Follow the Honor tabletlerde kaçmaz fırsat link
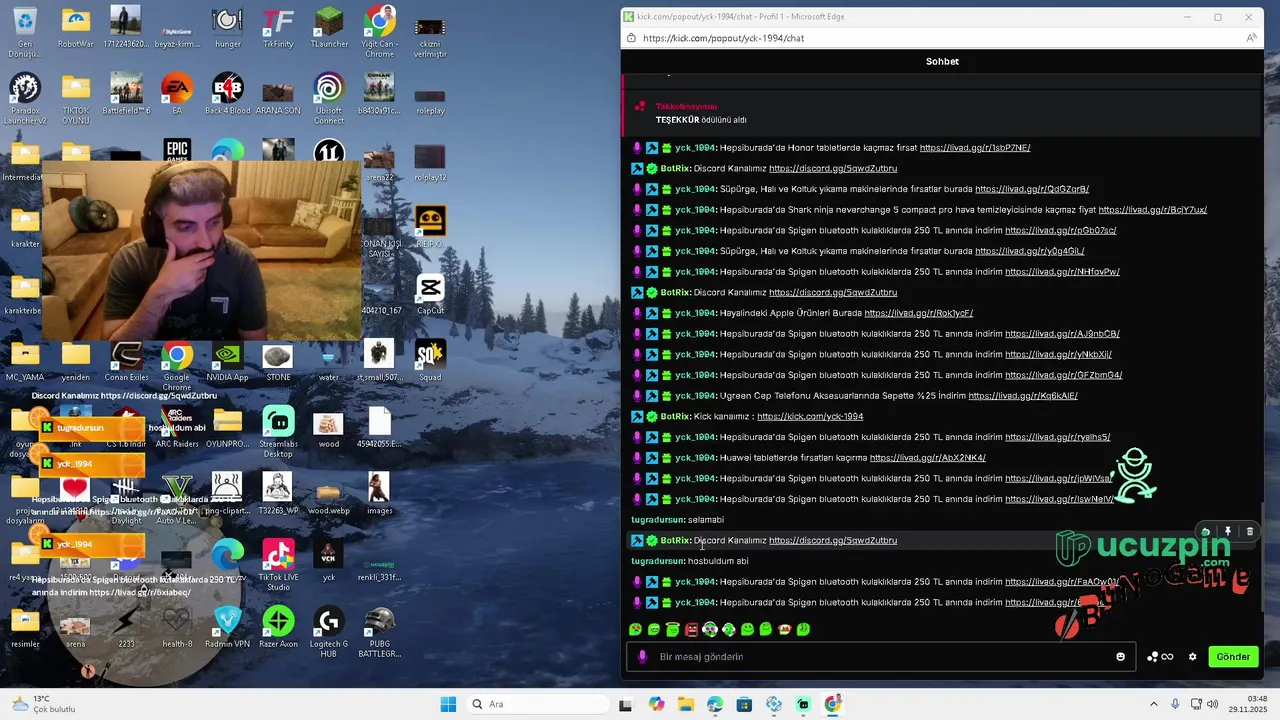The width and height of the screenshot is (1280, 720). pyautogui.click(x=975, y=148)
